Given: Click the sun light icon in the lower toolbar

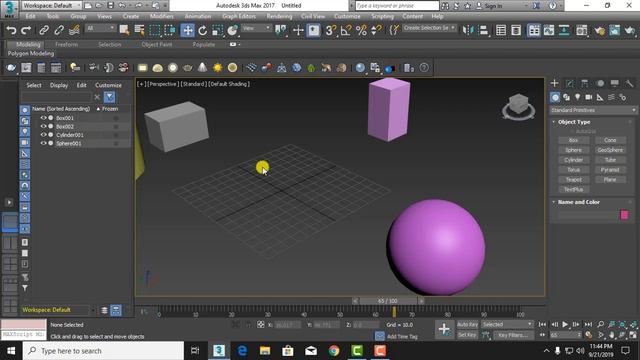Looking at the screenshot, I should [218, 68].
